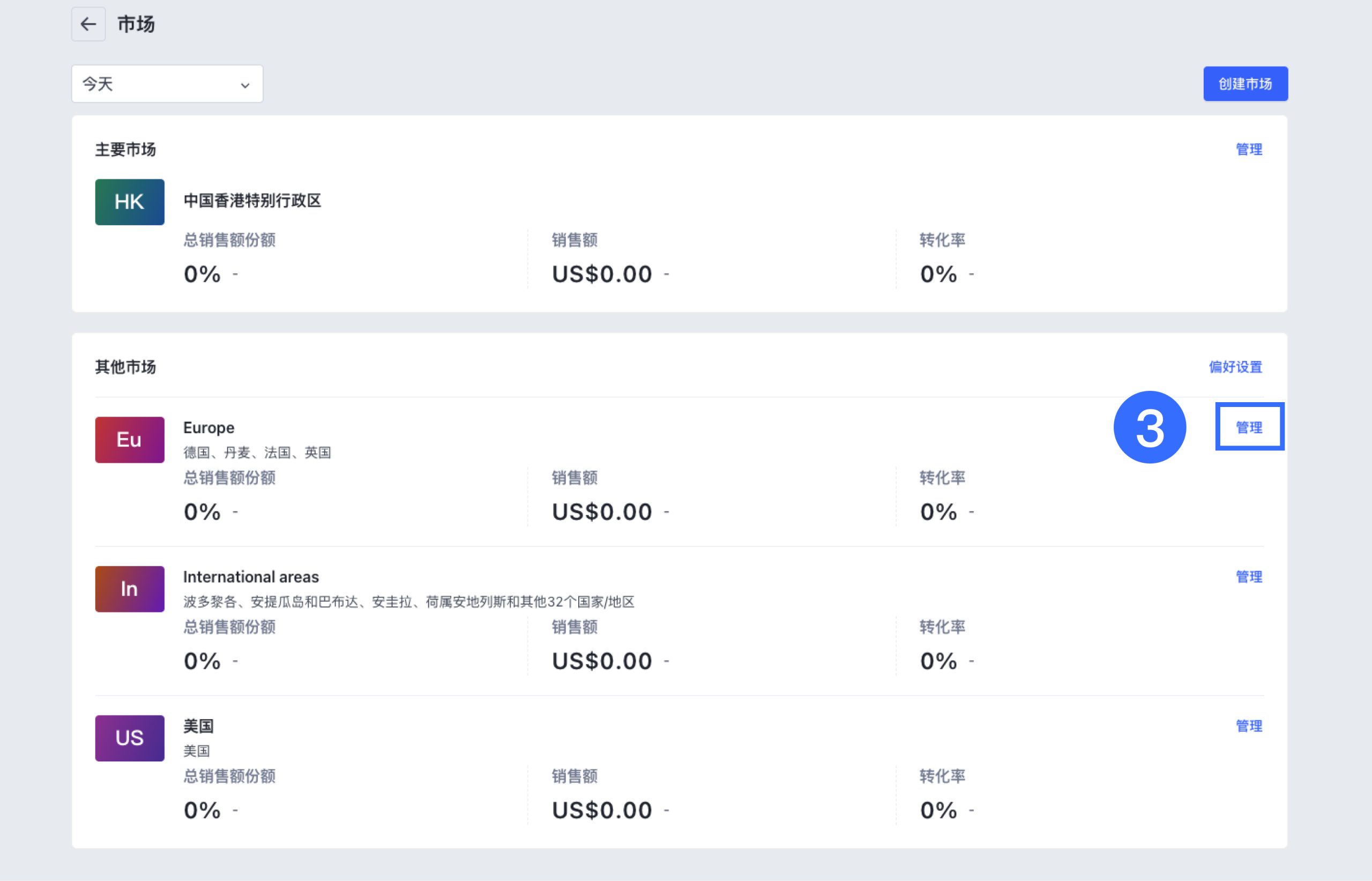Click 管理 link for 美国 market
Screen dimensions: 1372x881
(1249, 726)
